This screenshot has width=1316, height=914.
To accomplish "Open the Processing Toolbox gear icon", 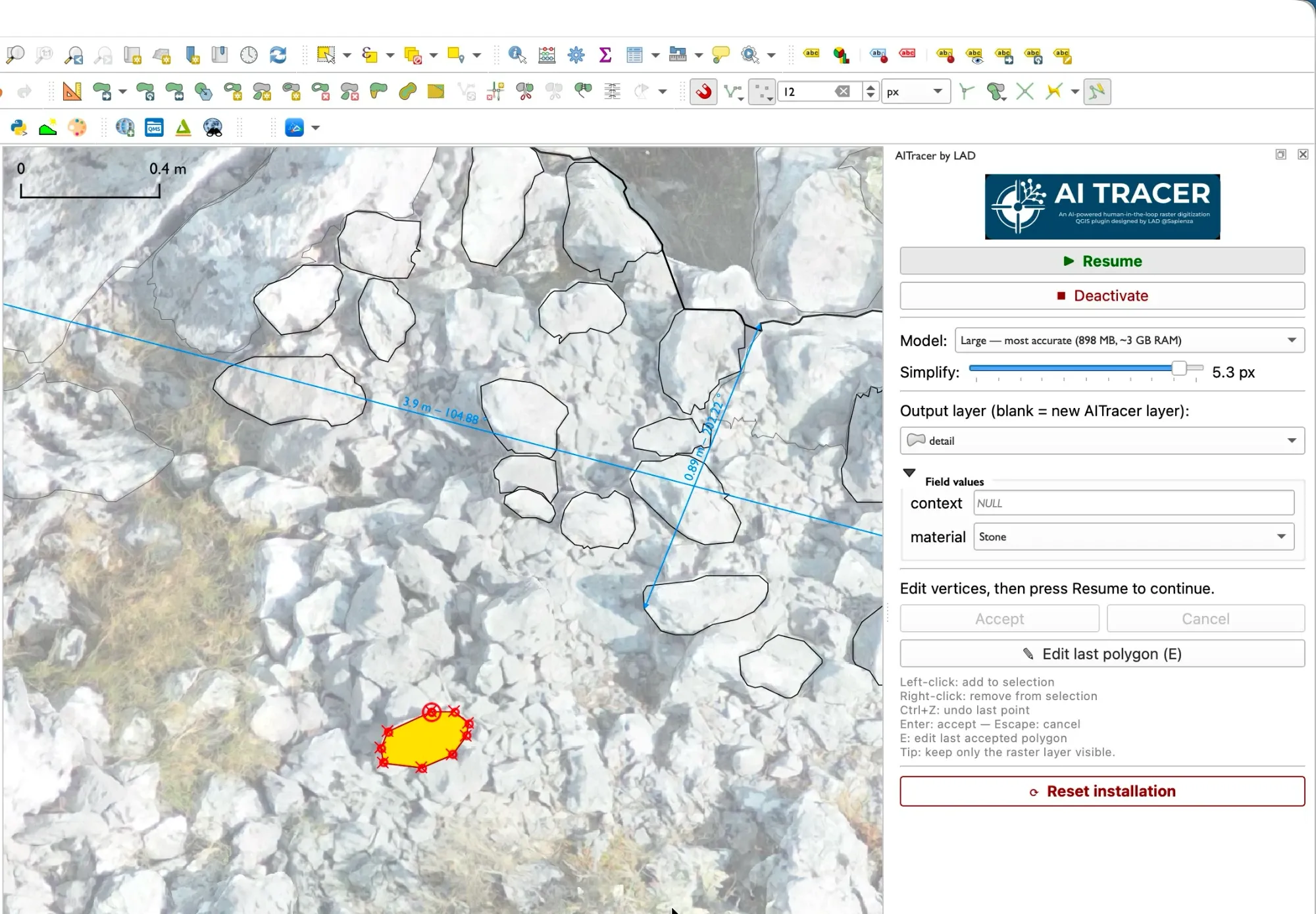I will pyautogui.click(x=576, y=55).
